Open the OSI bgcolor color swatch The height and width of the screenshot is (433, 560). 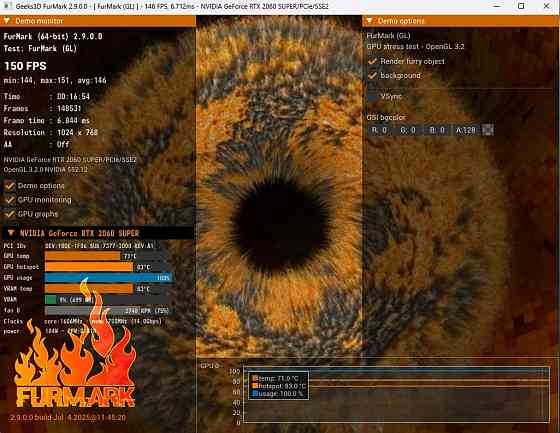(x=488, y=130)
